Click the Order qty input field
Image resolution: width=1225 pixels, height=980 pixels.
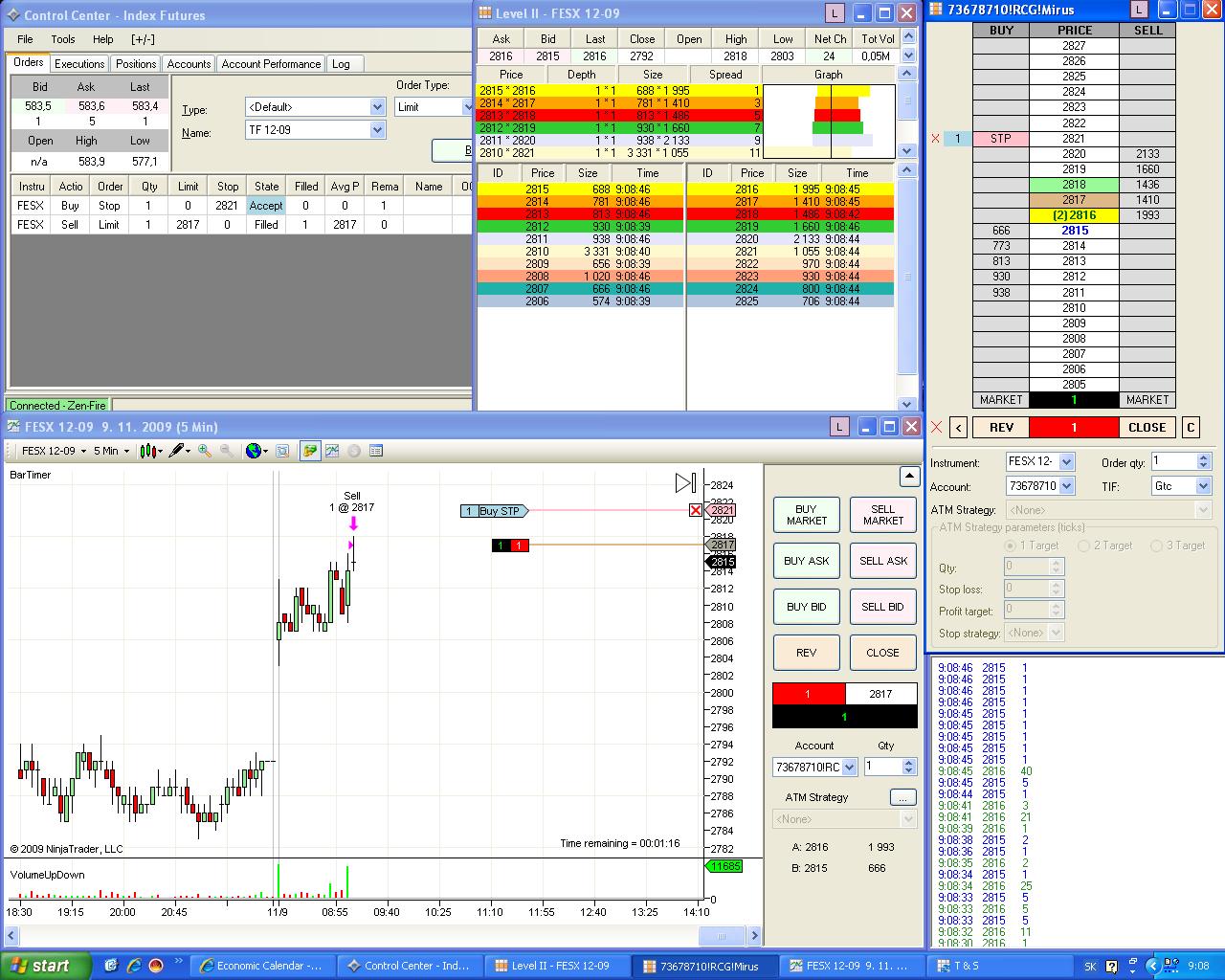coord(1173,461)
